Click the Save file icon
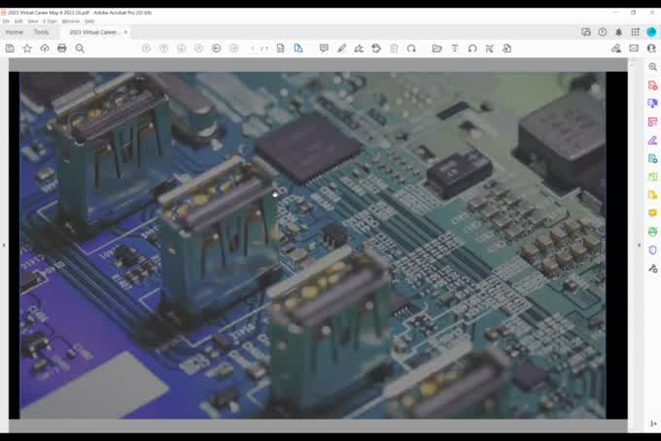The width and height of the screenshot is (661, 441). click(10, 48)
